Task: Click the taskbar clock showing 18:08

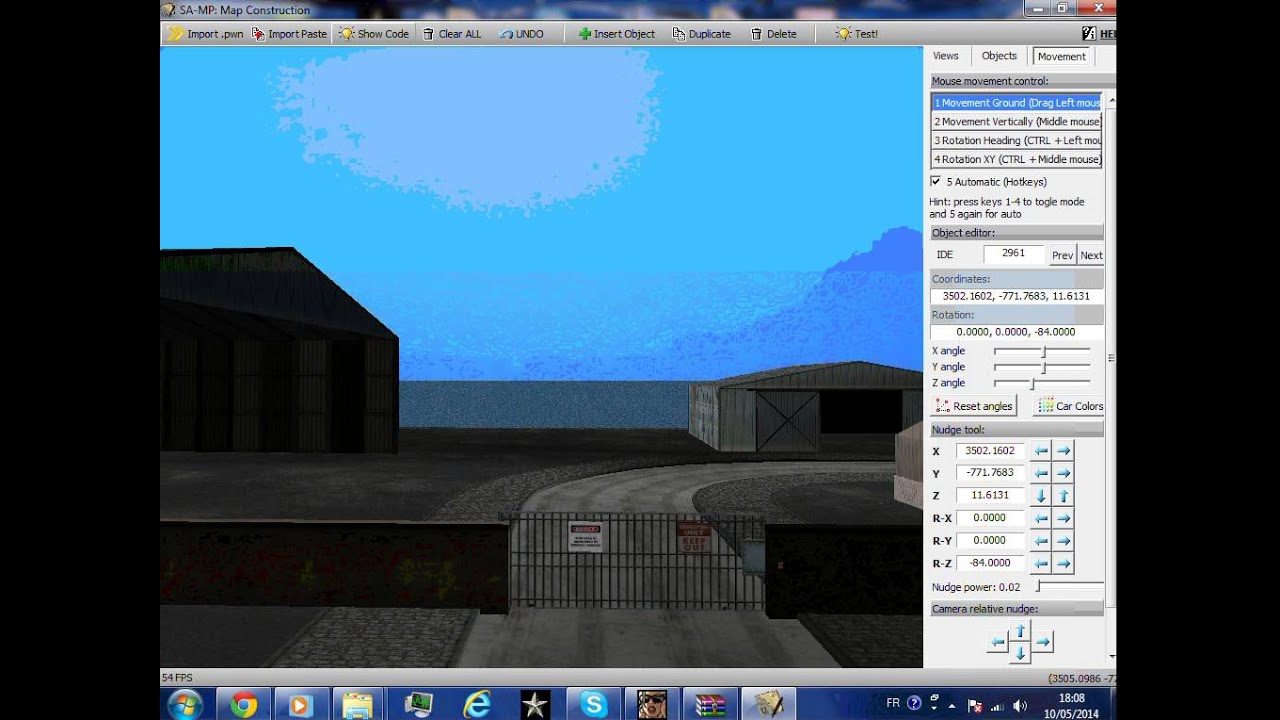Action: pos(1071,704)
